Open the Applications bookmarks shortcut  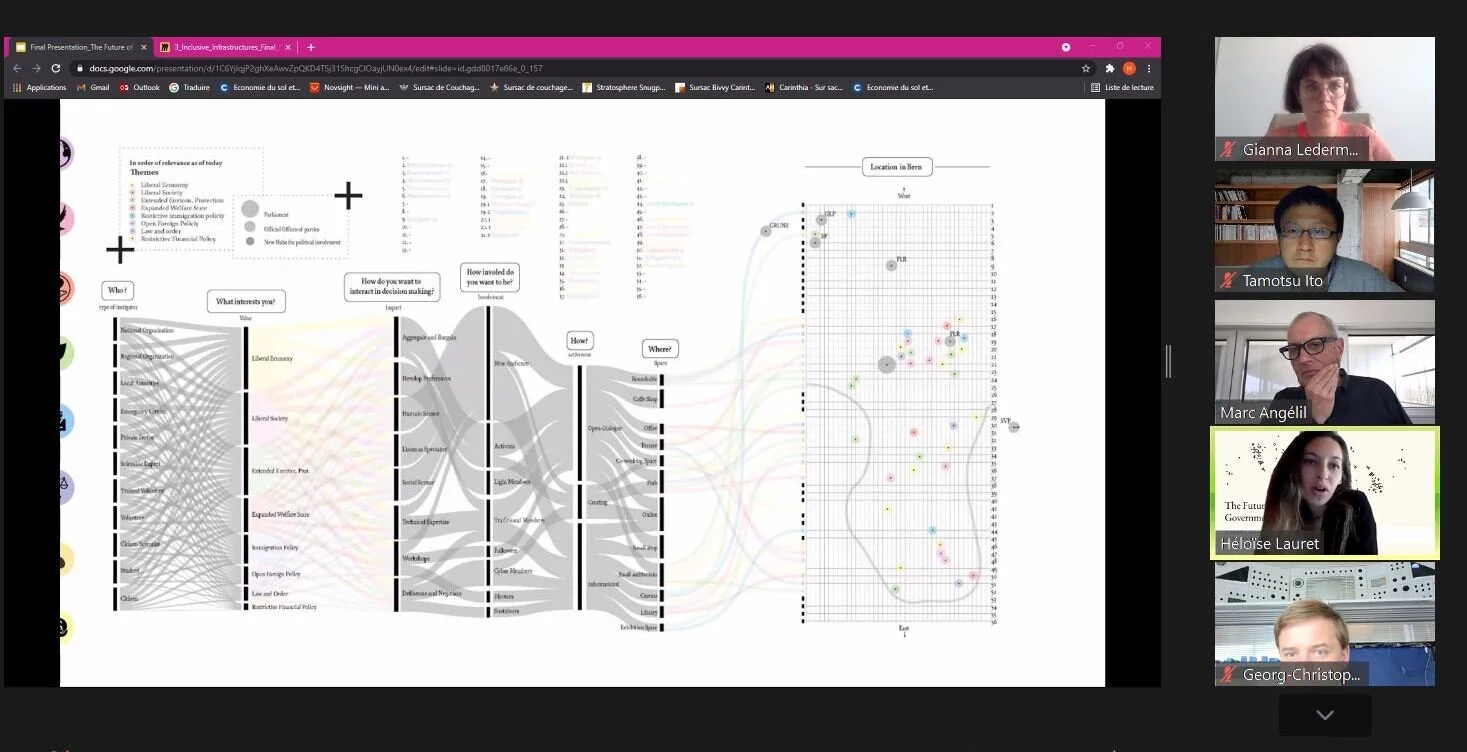[40, 88]
